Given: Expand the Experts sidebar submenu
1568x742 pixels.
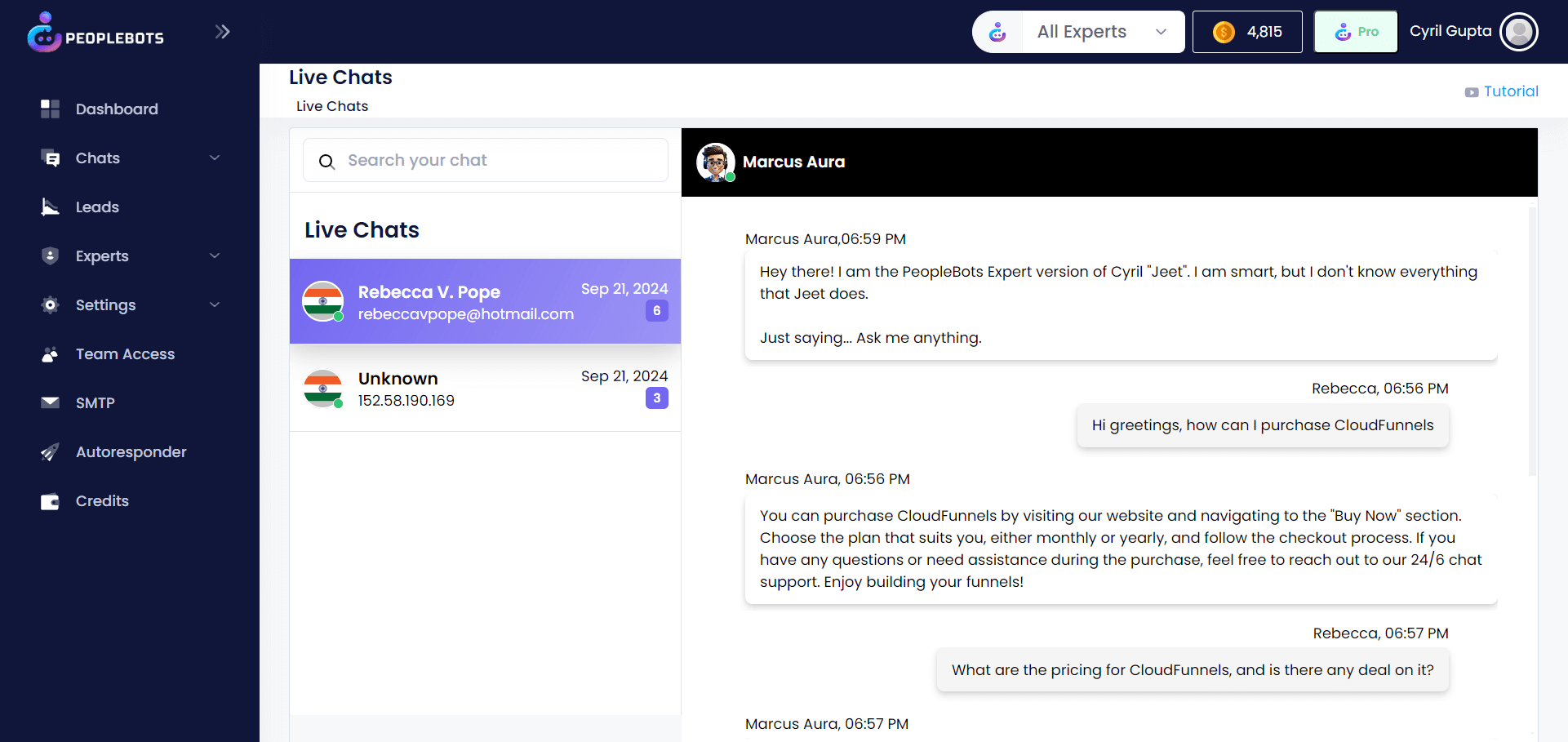Looking at the screenshot, I should pyautogui.click(x=215, y=255).
